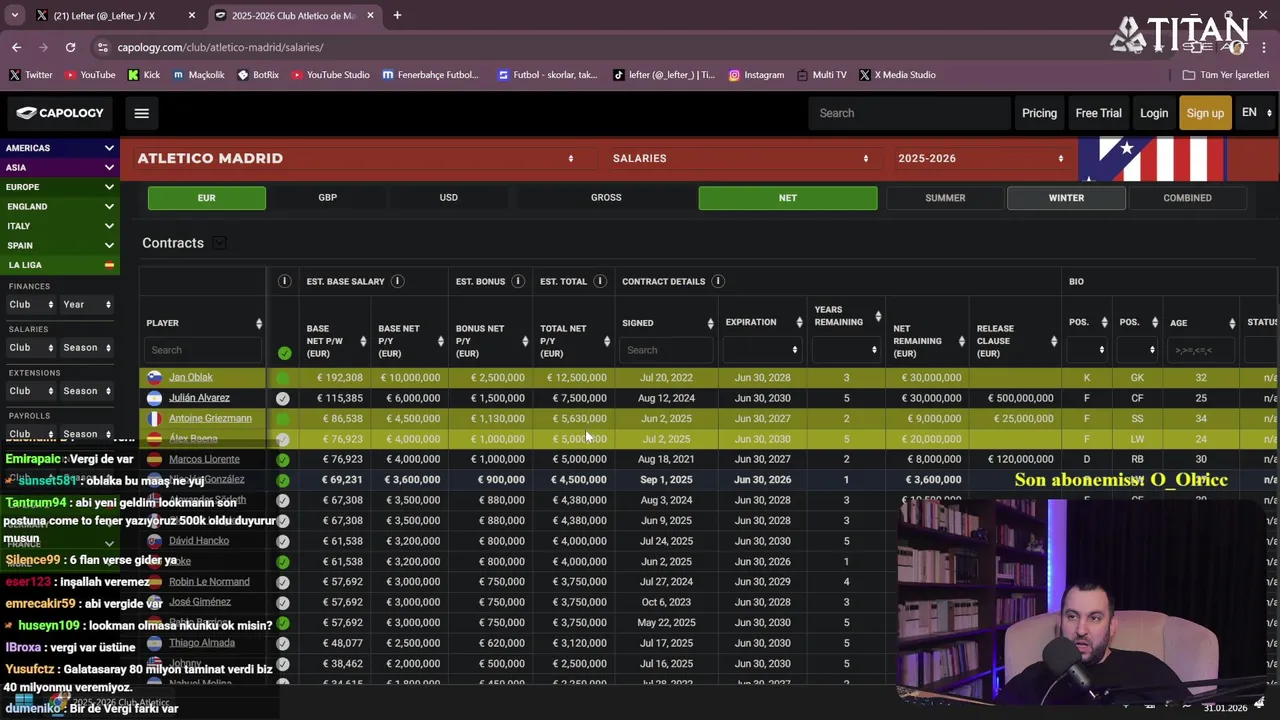Open Finances Club dropdown

coord(31,305)
